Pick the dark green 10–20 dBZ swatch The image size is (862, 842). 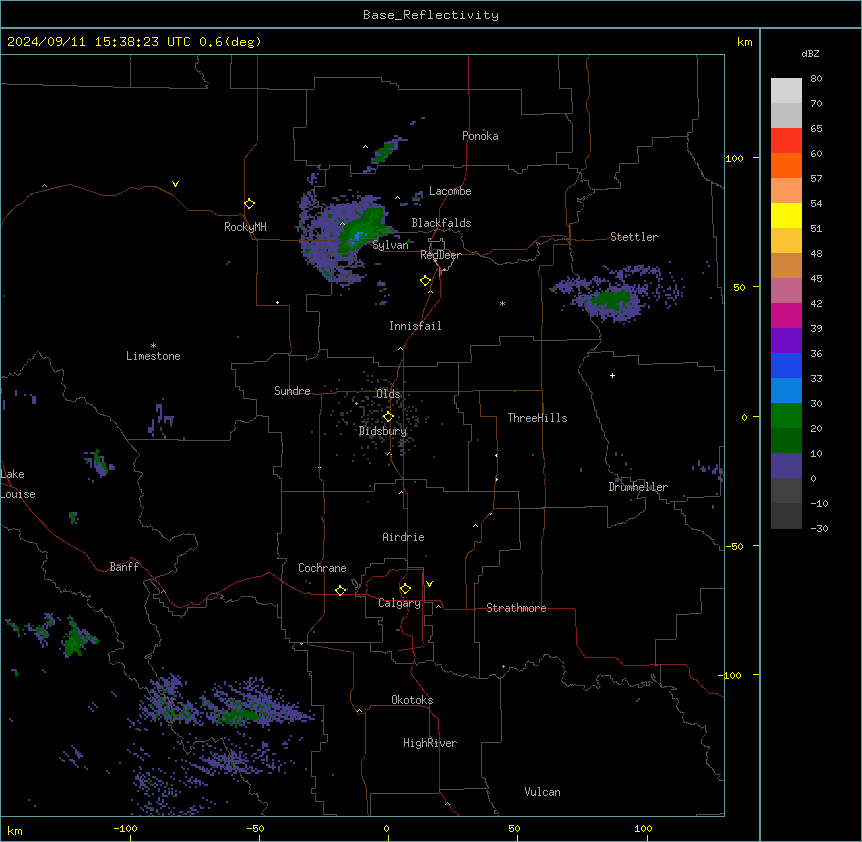[x=786, y=441]
